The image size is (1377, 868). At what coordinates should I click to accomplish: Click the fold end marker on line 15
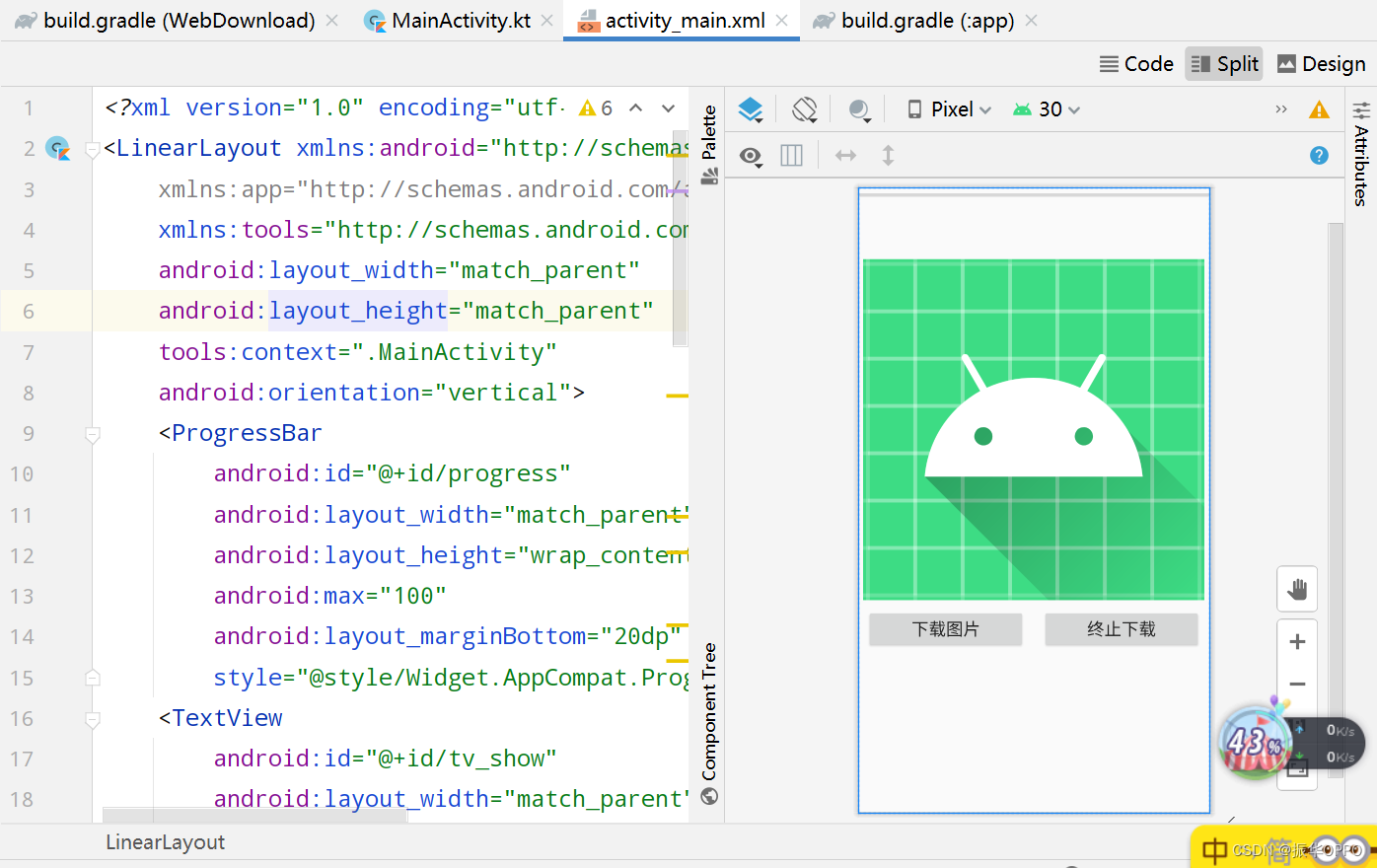[93, 678]
